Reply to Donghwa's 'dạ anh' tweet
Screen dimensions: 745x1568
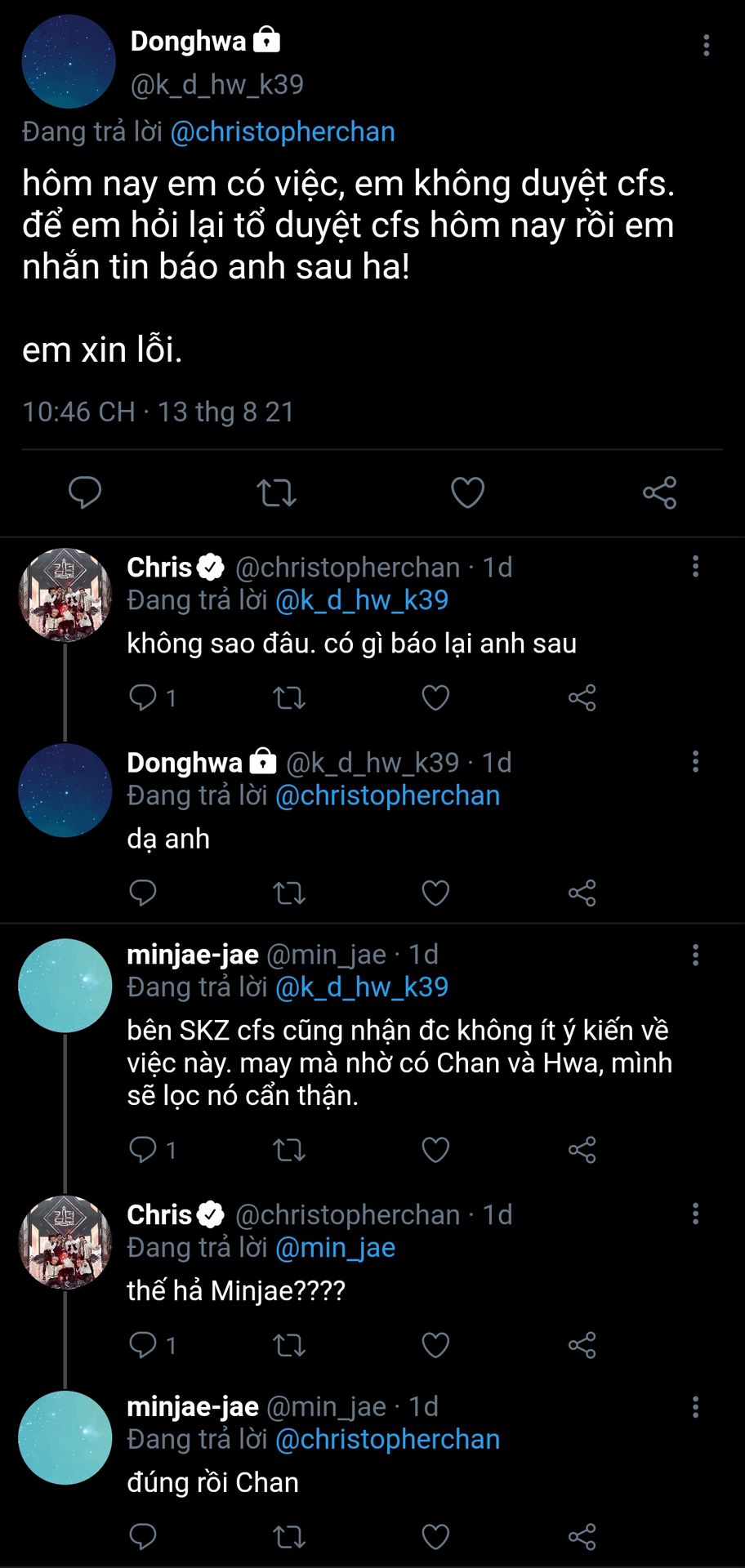pyautogui.click(x=143, y=893)
